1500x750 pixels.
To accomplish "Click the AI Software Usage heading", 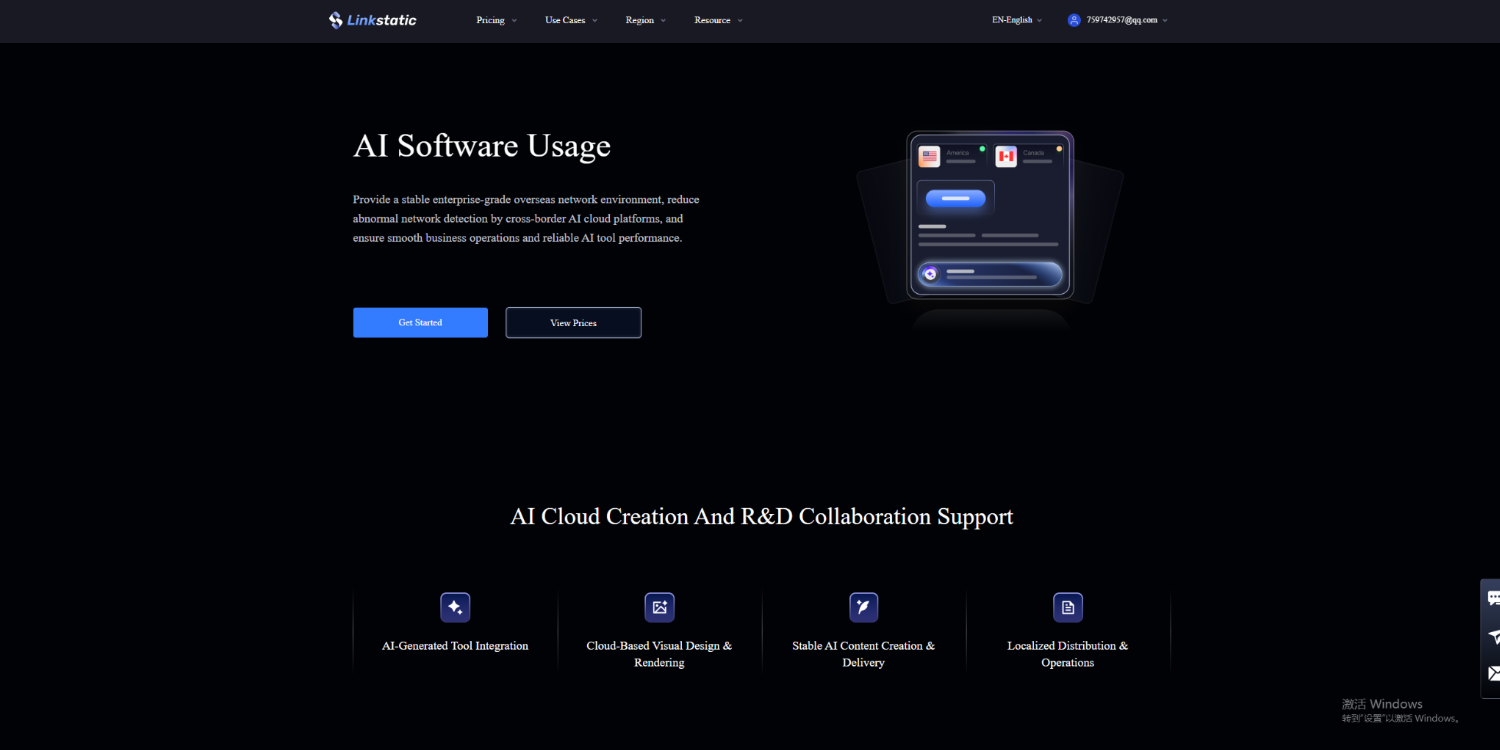I will pos(482,146).
